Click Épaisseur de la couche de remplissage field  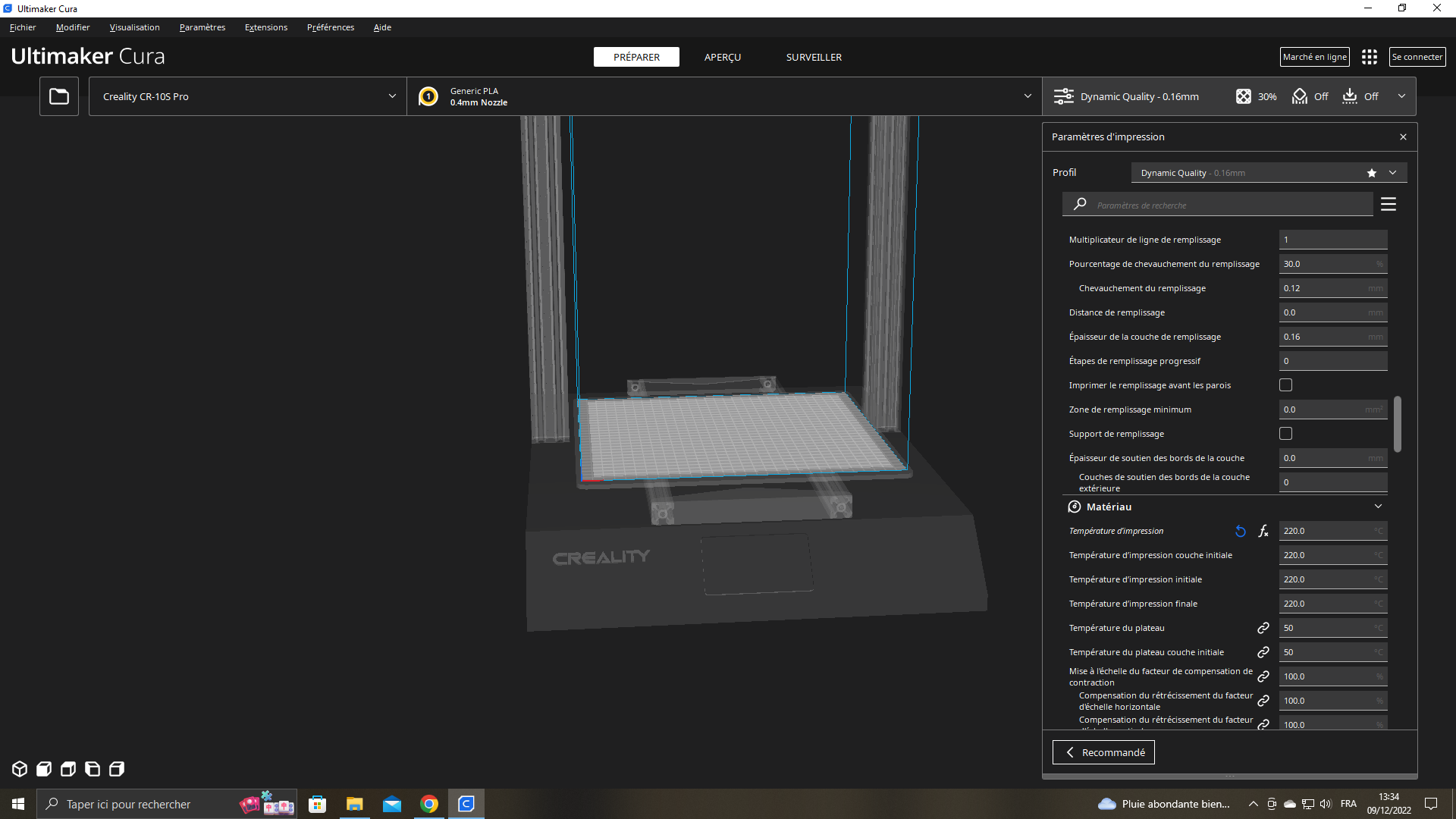coord(1333,337)
